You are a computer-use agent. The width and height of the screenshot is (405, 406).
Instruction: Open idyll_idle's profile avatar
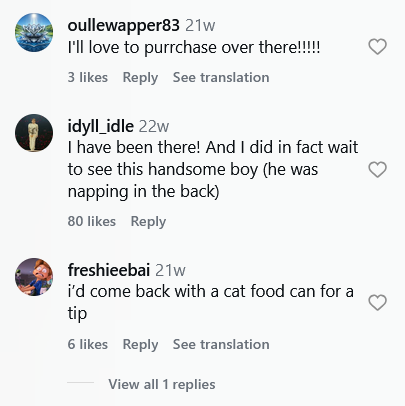pos(34,133)
